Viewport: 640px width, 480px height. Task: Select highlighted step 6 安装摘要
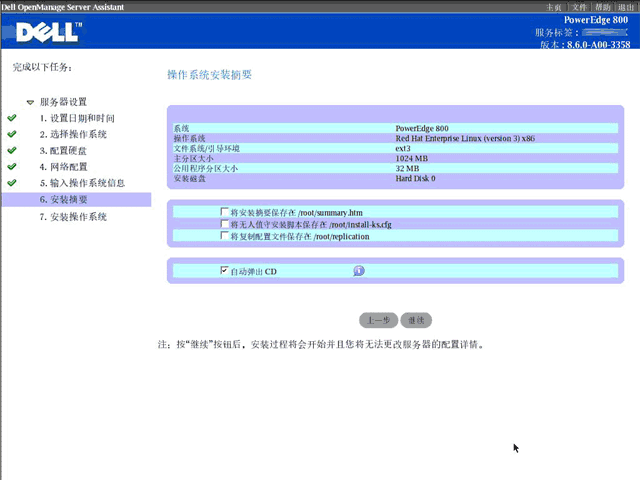(x=76, y=200)
